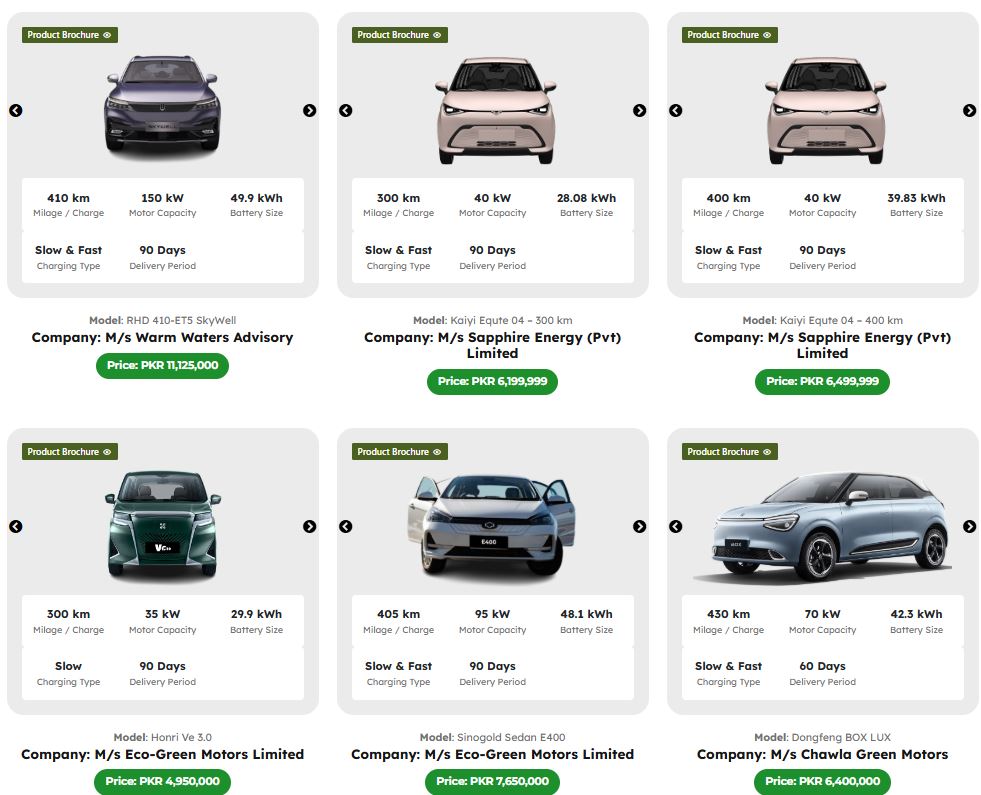Open Product Brochure for SkyWell RHD 410-ET5
The height and width of the screenshot is (795, 981).
[69, 35]
